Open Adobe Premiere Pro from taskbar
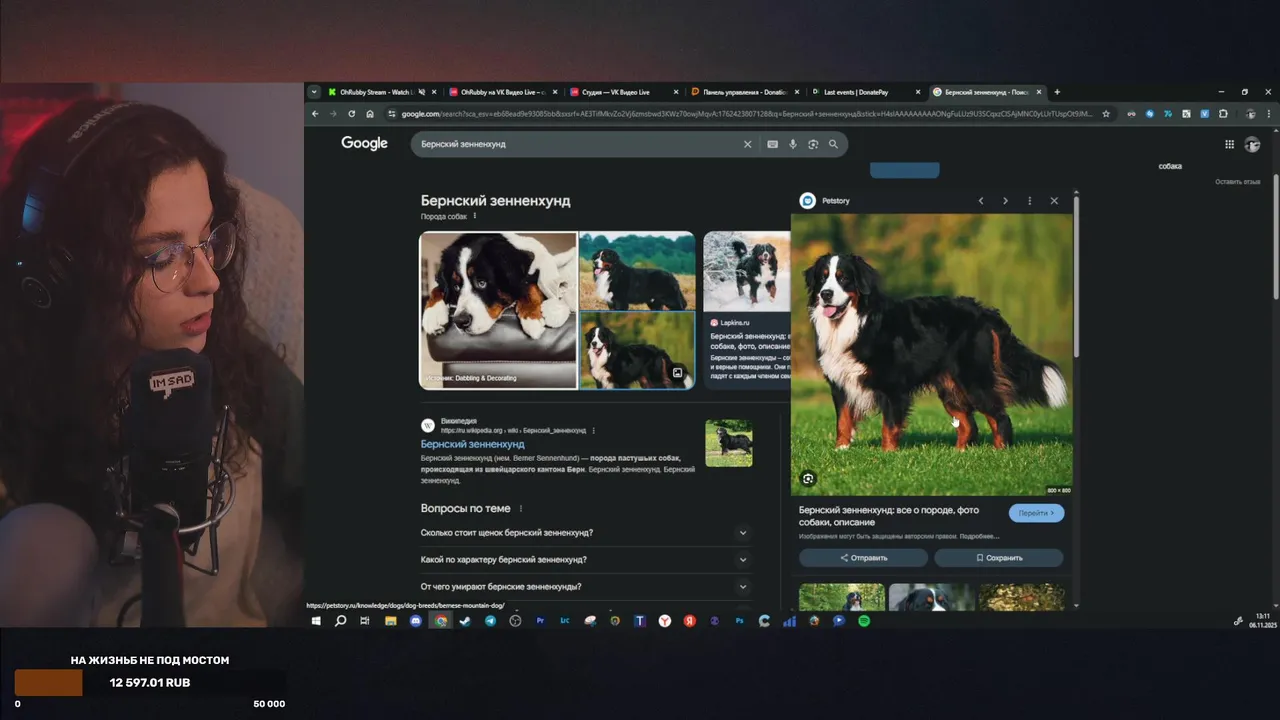The image size is (1280, 720). 540,621
